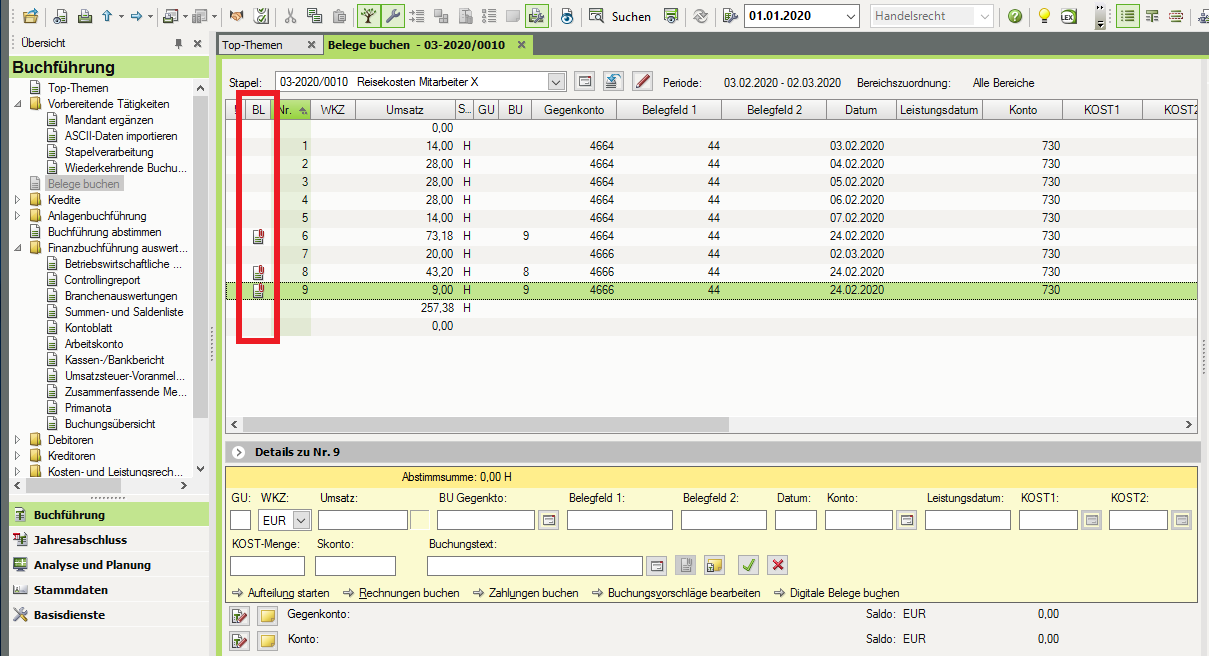Screen dimensions: 1209x656
Task: Open the Jahresabschluss navigation section
Action: [80, 540]
